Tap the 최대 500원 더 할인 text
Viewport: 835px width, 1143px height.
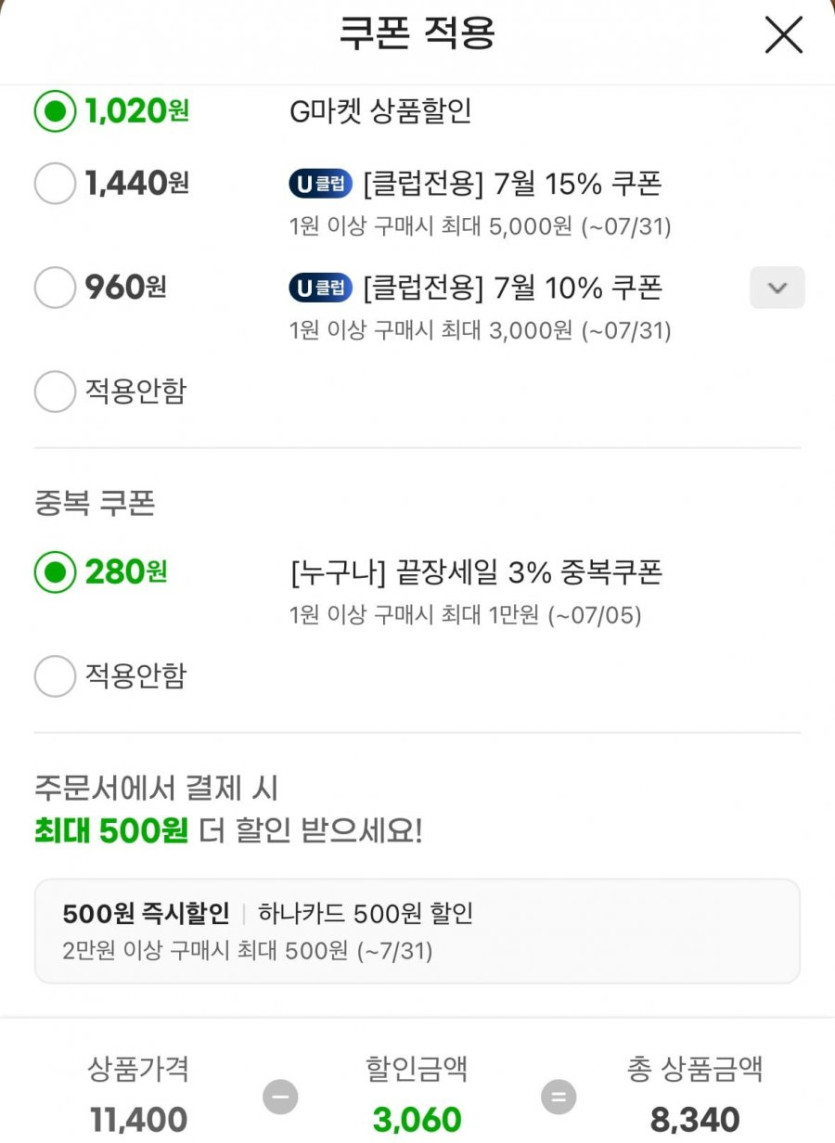point(228,831)
